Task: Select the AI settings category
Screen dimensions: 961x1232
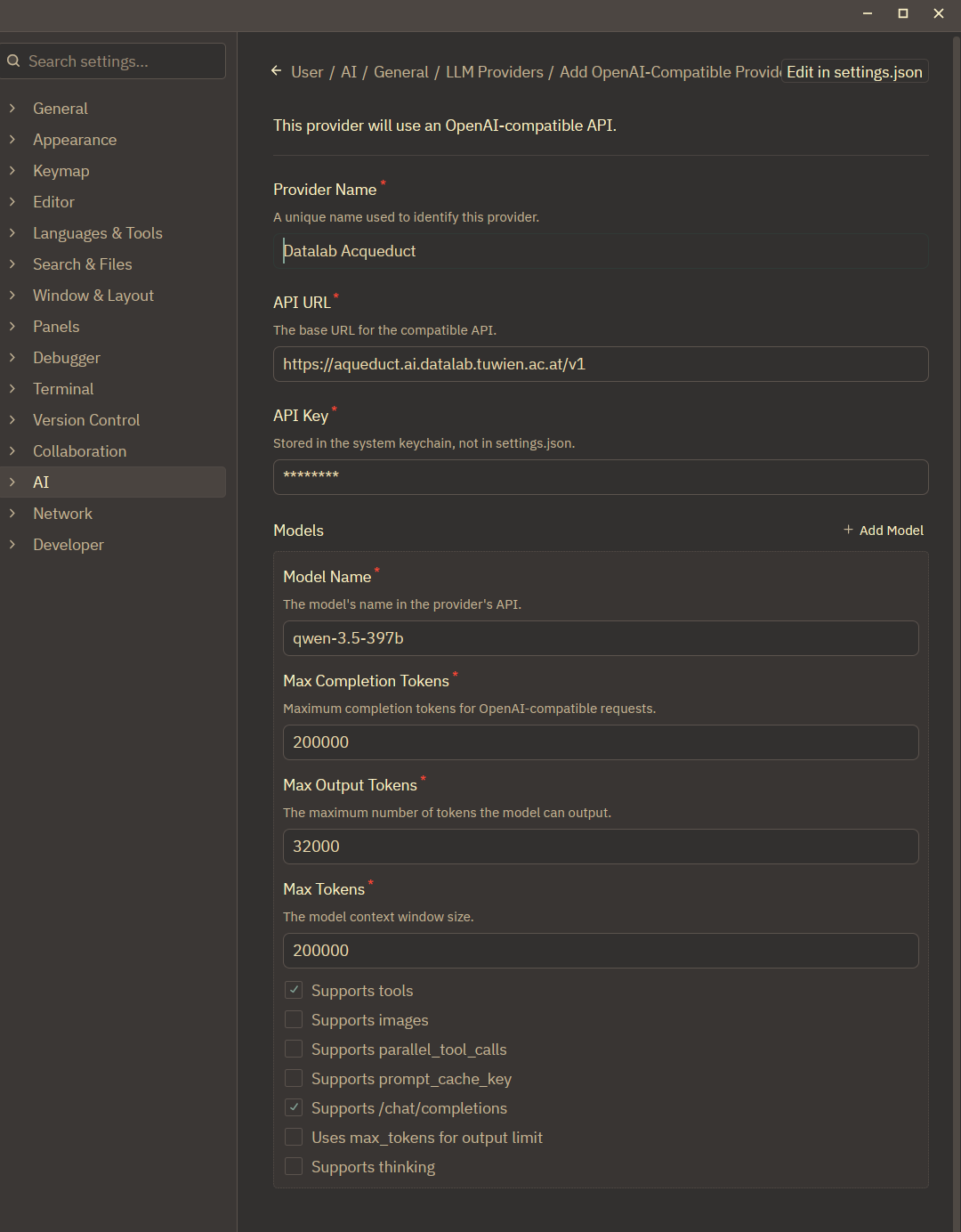Action: coord(113,482)
